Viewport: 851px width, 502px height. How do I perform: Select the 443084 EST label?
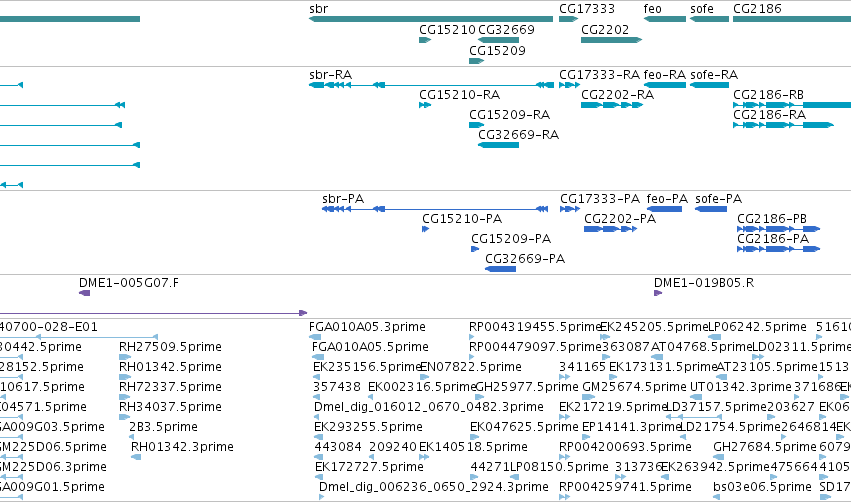pos(338,447)
